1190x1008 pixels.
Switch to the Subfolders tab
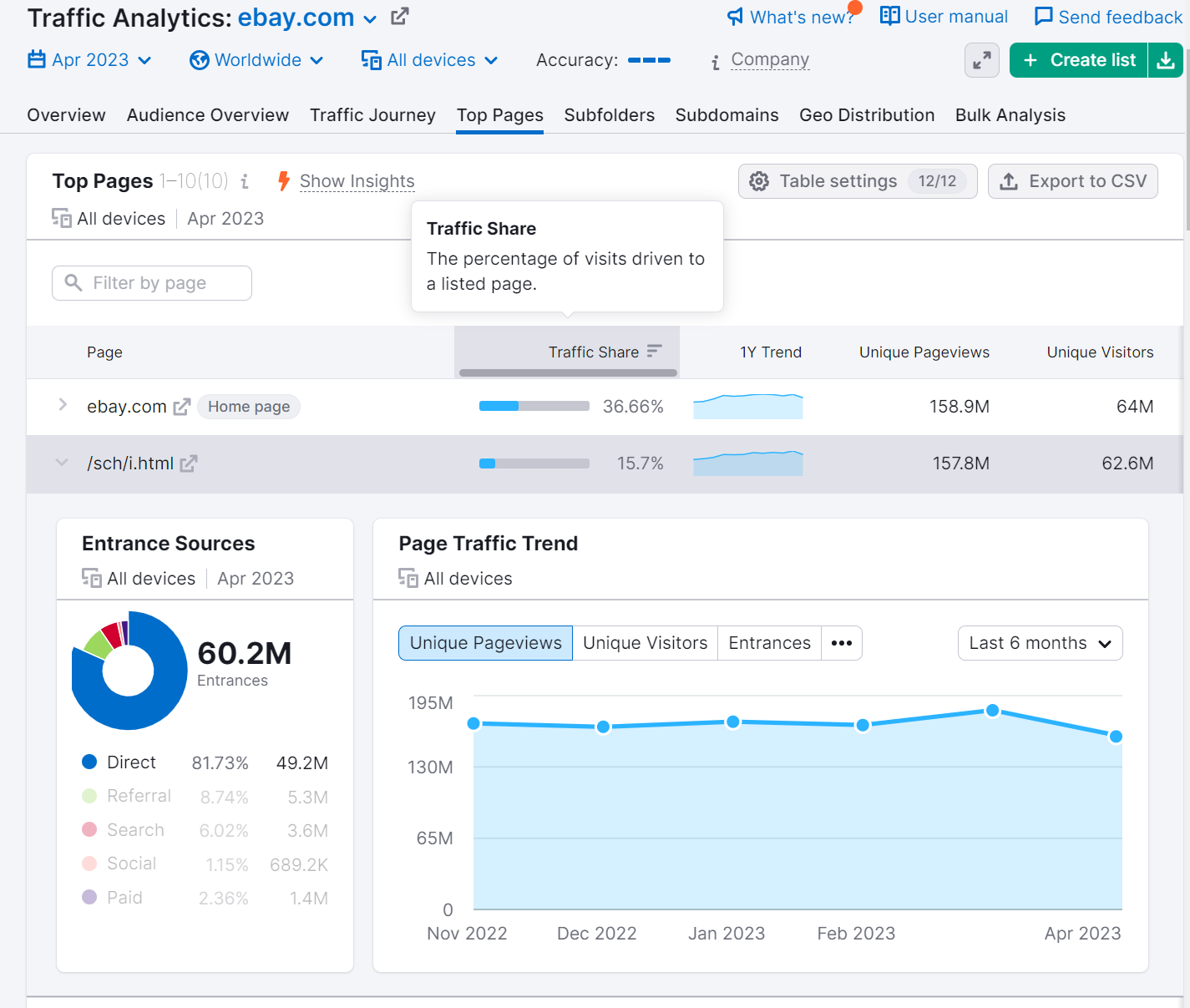pyautogui.click(x=609, y=115)
